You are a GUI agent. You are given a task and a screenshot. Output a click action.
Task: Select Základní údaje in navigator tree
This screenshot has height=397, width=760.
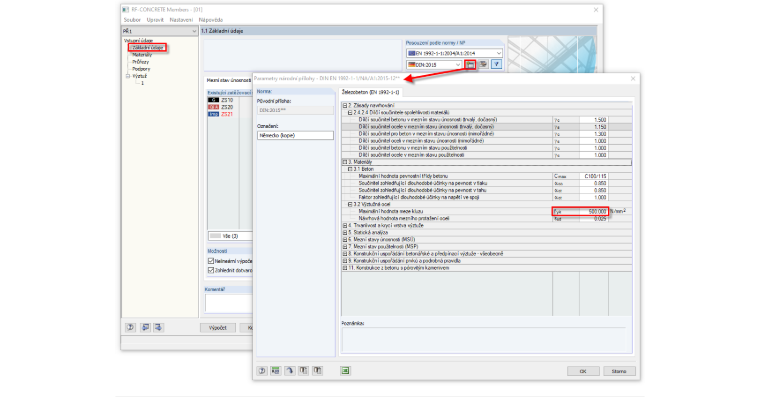pos(147,48)
